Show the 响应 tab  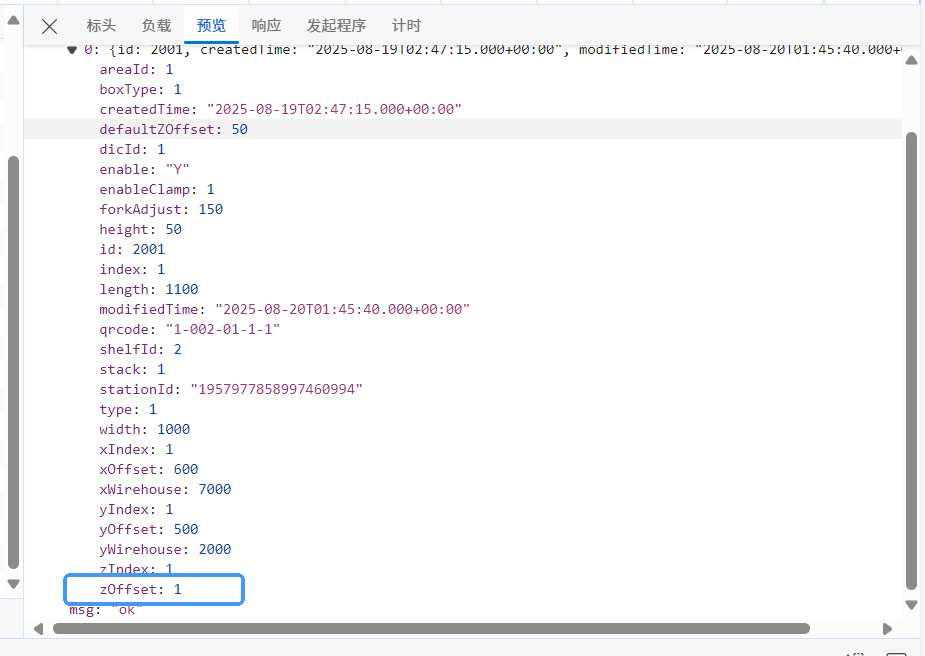[266, 26]
